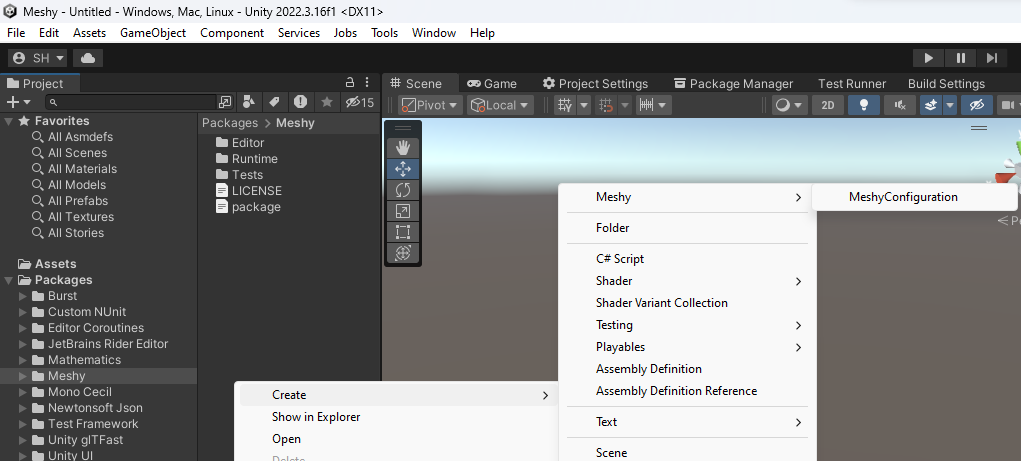The image size is (1021, 461).
Task: Expand the Shader submenu
Action: point(687,281)
